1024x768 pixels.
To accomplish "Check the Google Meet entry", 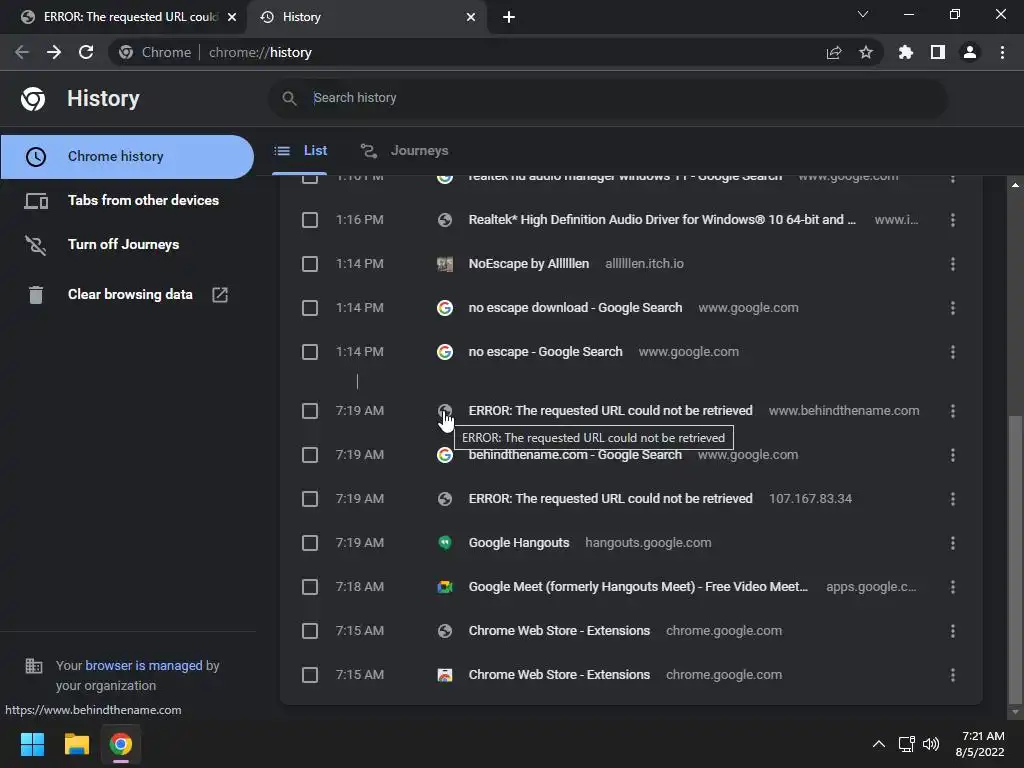I will pos(310,587).
